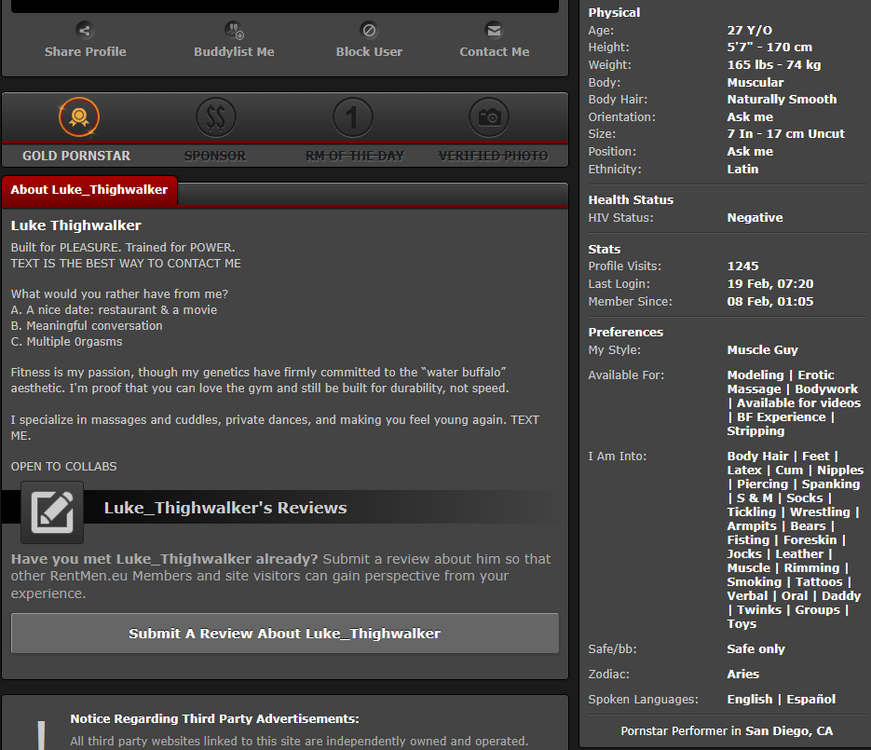Click the Sponsor label under the badge
Screen dimensions: 871x750
coord(215,156)
